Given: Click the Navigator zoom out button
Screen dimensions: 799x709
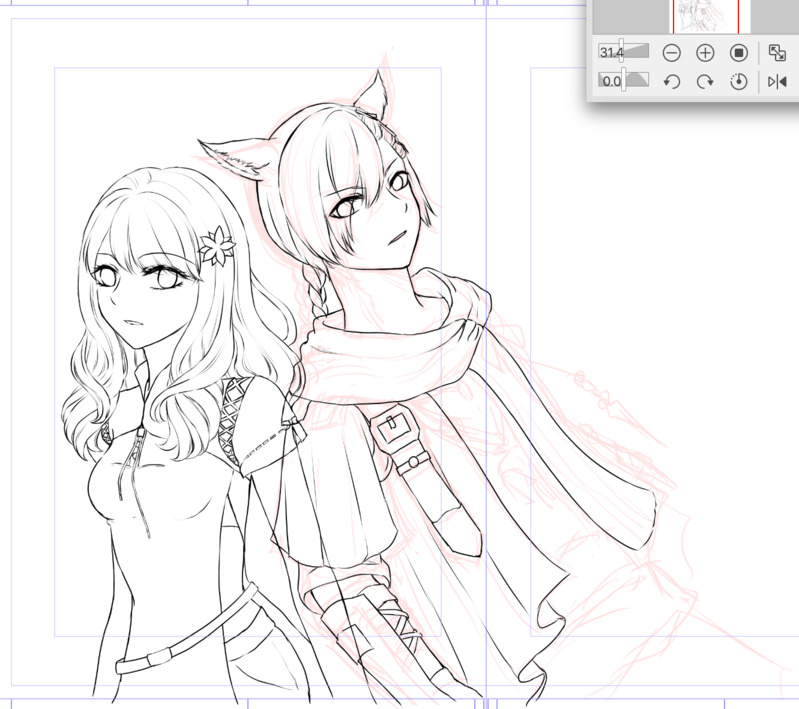Looking at the screenshot, I should [672, 53].
